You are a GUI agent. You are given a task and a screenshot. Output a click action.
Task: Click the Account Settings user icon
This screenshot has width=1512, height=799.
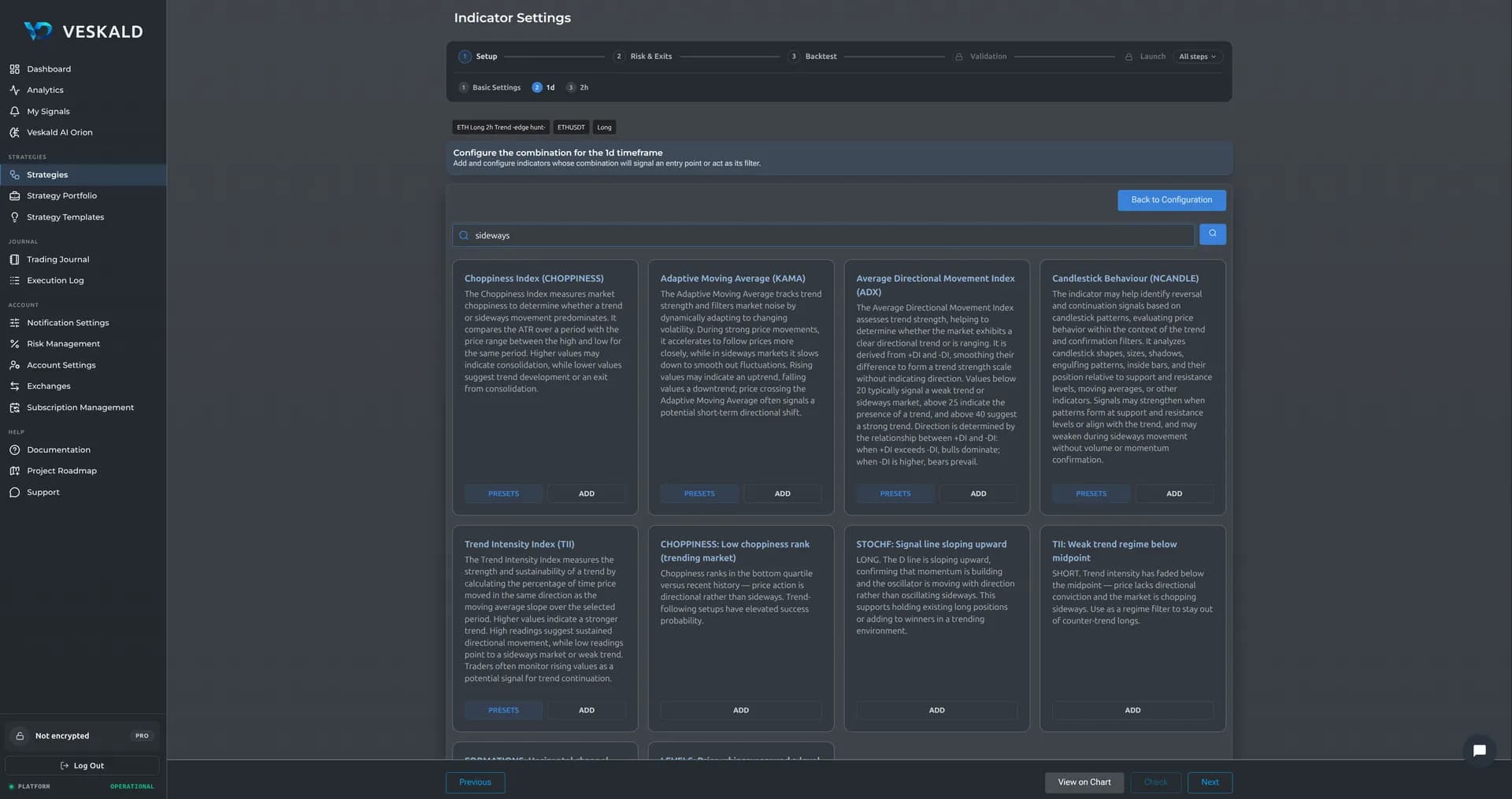(14, 365)
